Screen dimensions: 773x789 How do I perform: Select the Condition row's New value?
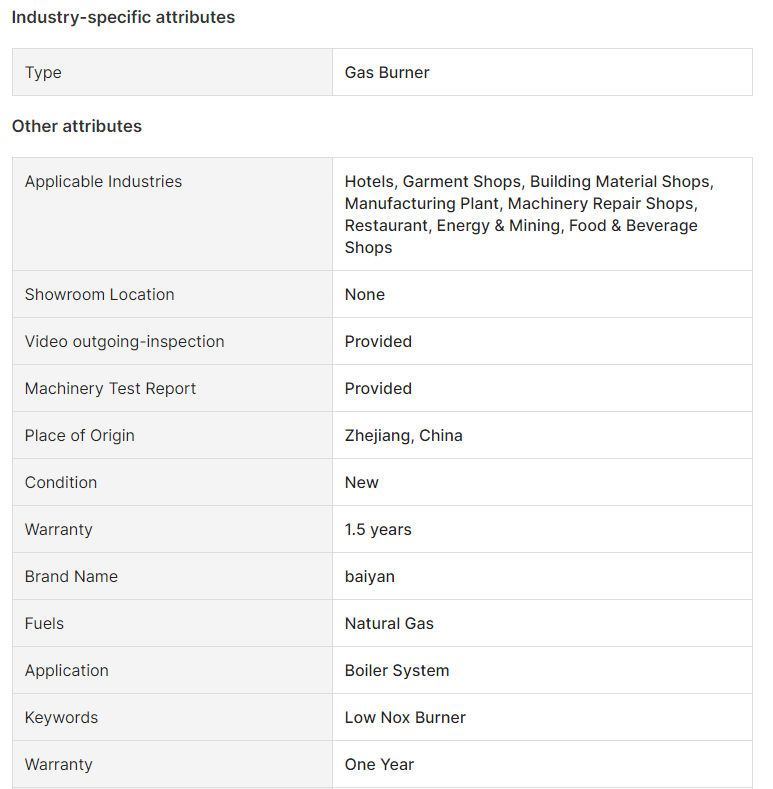pos(362,483)
